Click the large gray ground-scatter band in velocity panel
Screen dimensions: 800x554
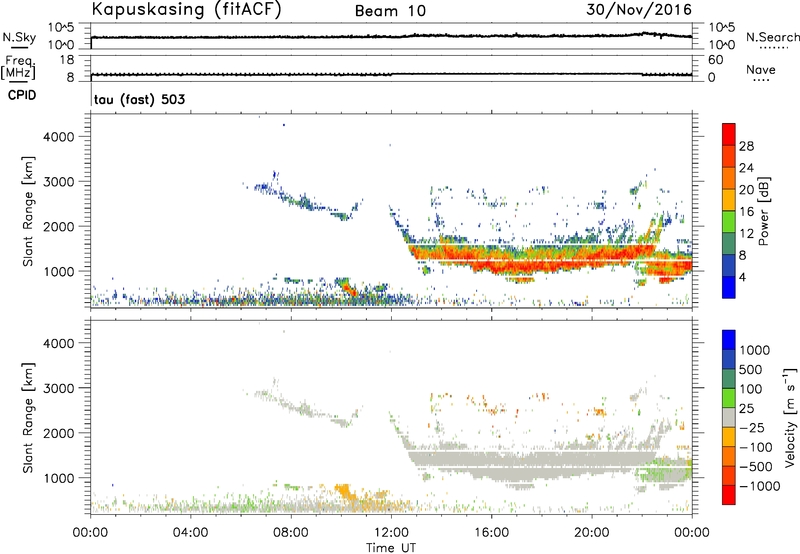tap(531, 462)
